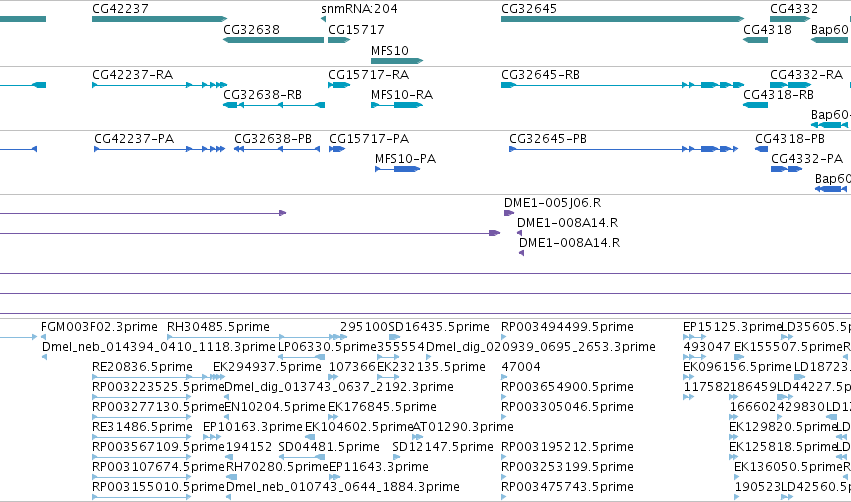Select the MFS10 gene label
The image size is (851, 502).
pyautogui.click(x=390, y=50)
